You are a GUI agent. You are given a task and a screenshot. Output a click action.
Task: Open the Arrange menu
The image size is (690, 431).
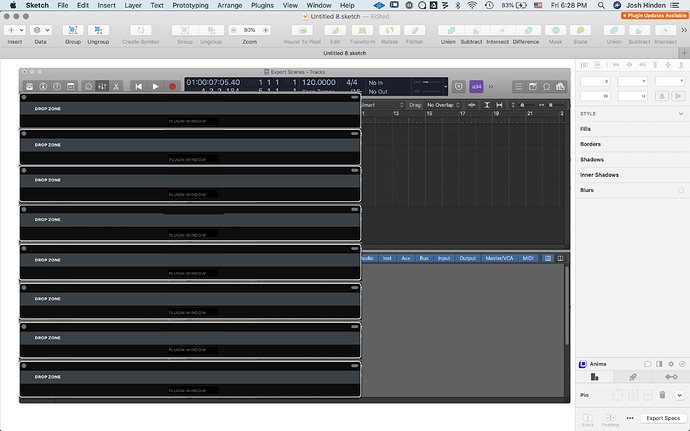(230, 5)
